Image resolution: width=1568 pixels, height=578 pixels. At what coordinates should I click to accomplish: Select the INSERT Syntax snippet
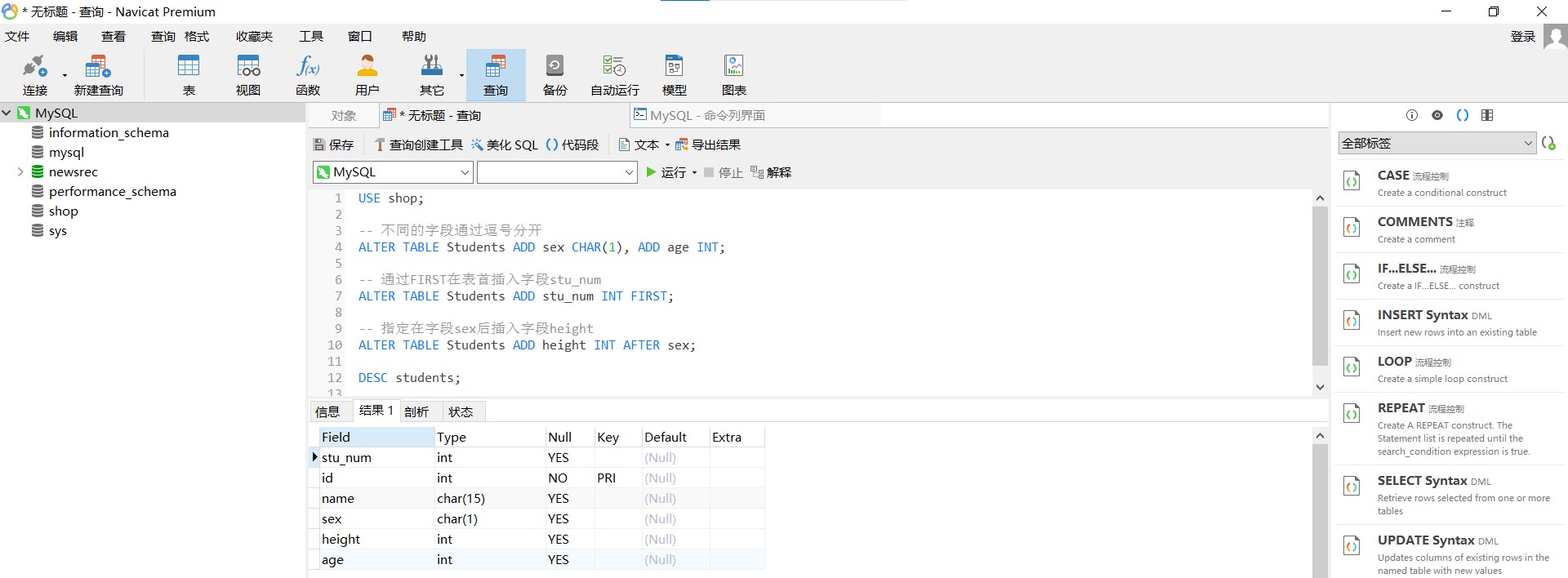click(x=1451, y=322)
